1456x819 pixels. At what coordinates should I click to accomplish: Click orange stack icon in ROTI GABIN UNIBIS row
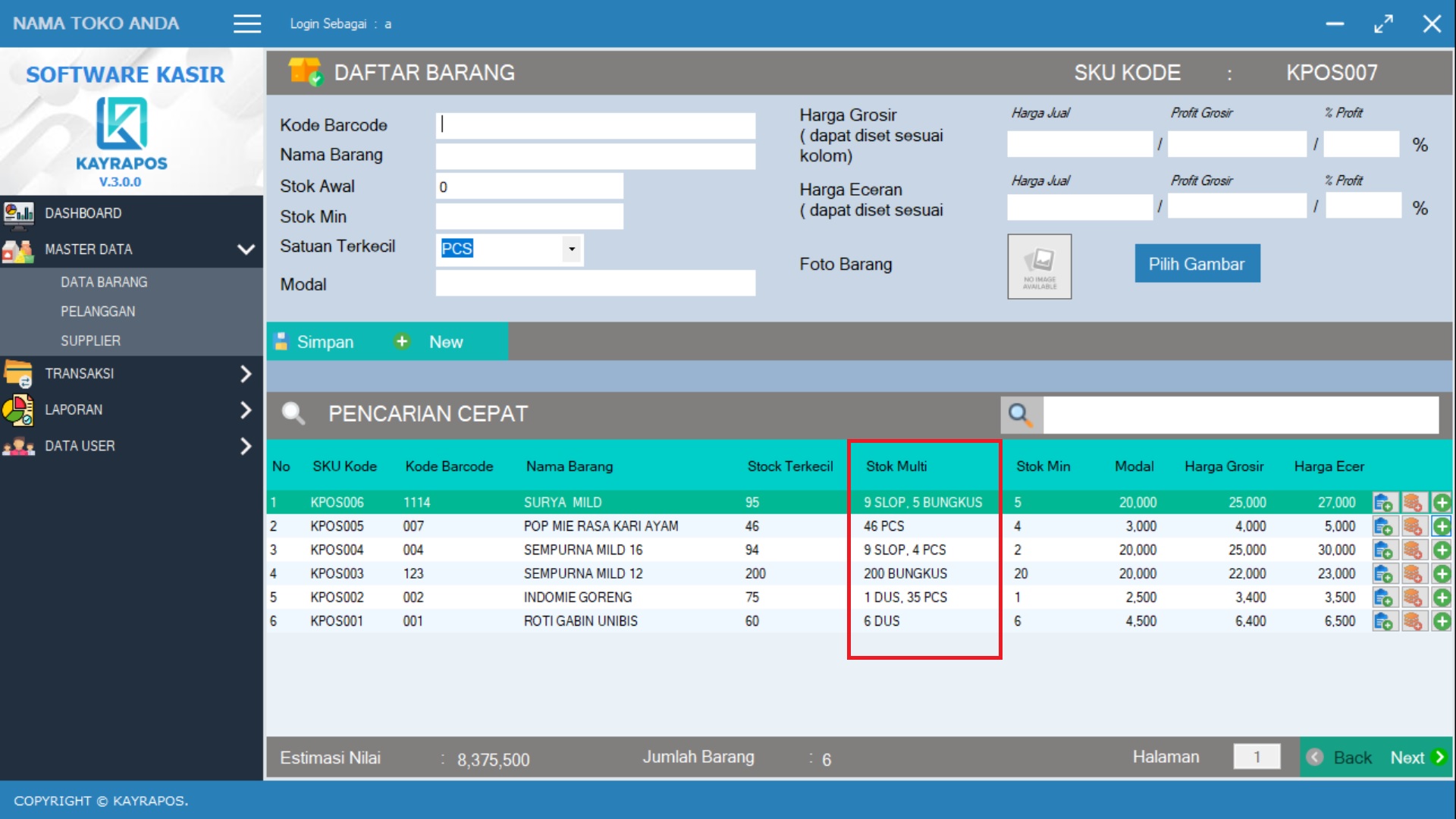(1413, 621)
